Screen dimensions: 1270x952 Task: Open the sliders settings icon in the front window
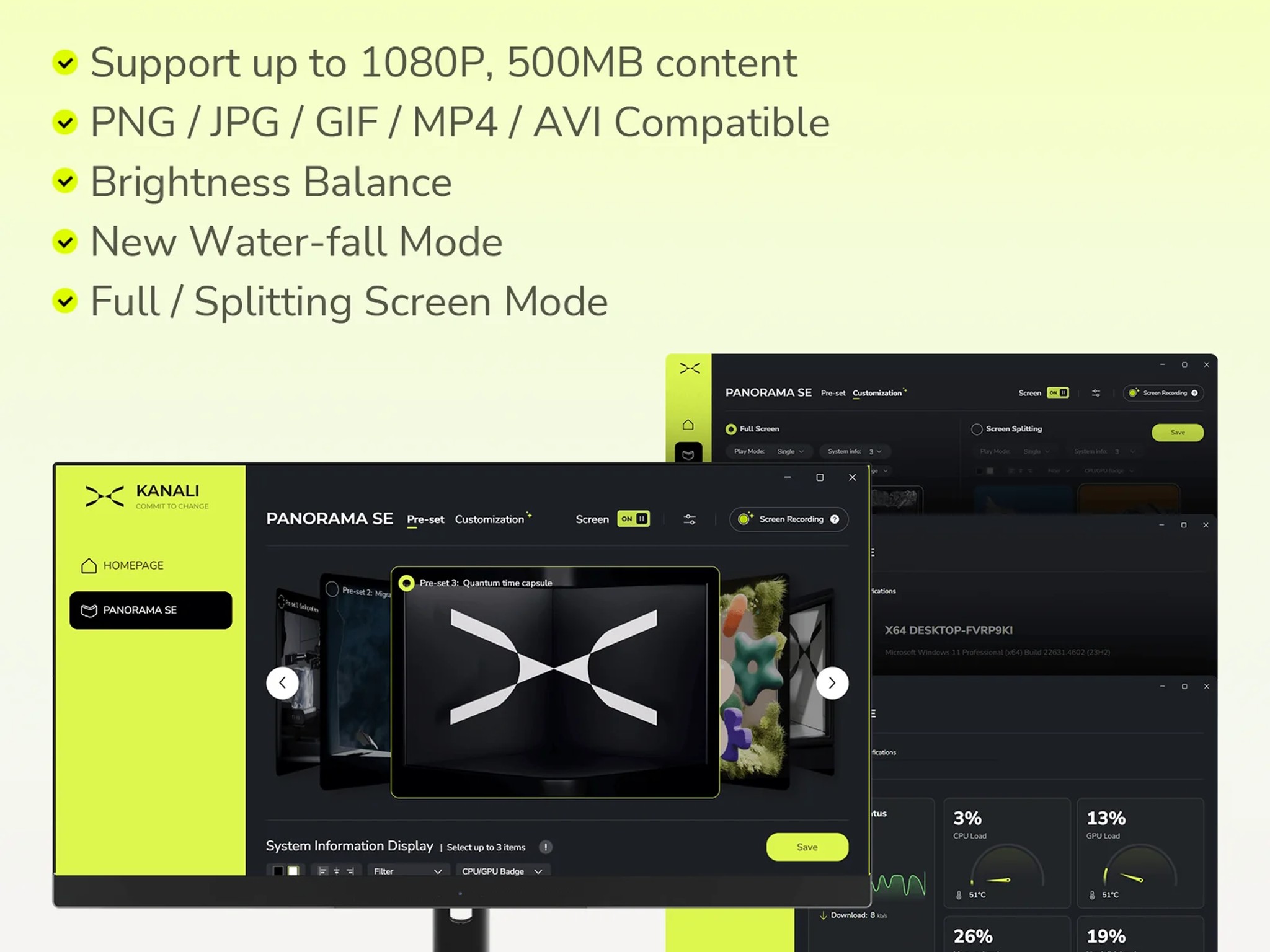pyautogui.click(x=690, y=519)
